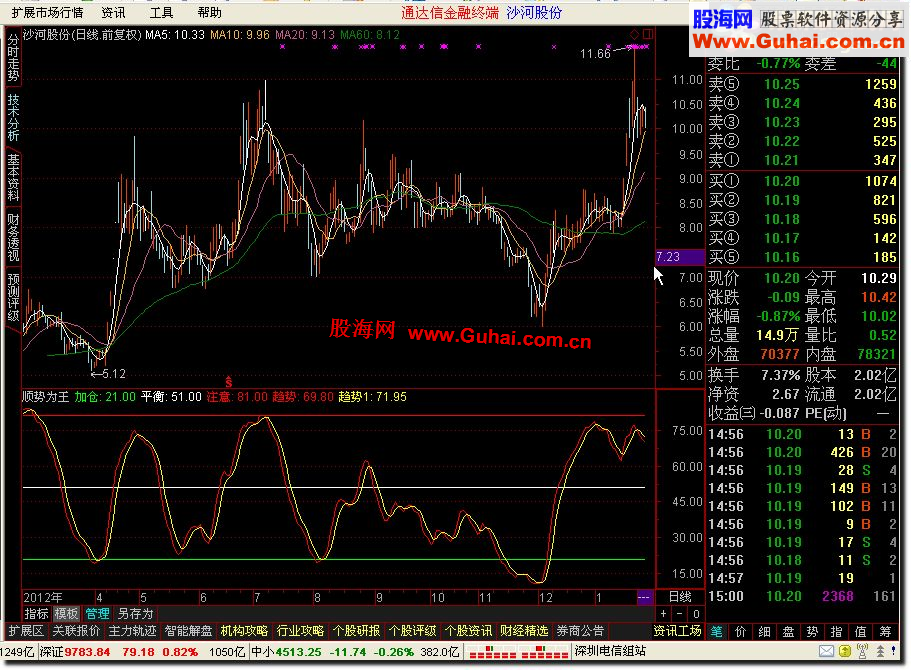The height and width of the screenshot is (670, 911).
Task: Open the 智能解盘 bottom tab
Action: [188, 631]
